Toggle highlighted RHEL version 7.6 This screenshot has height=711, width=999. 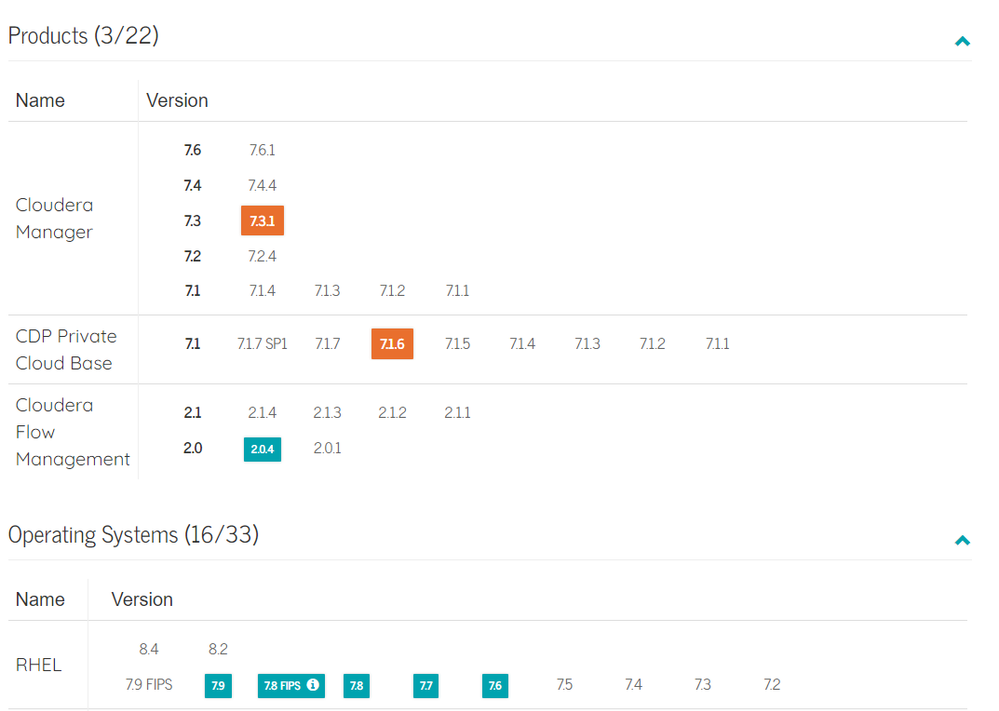(495, 686)
